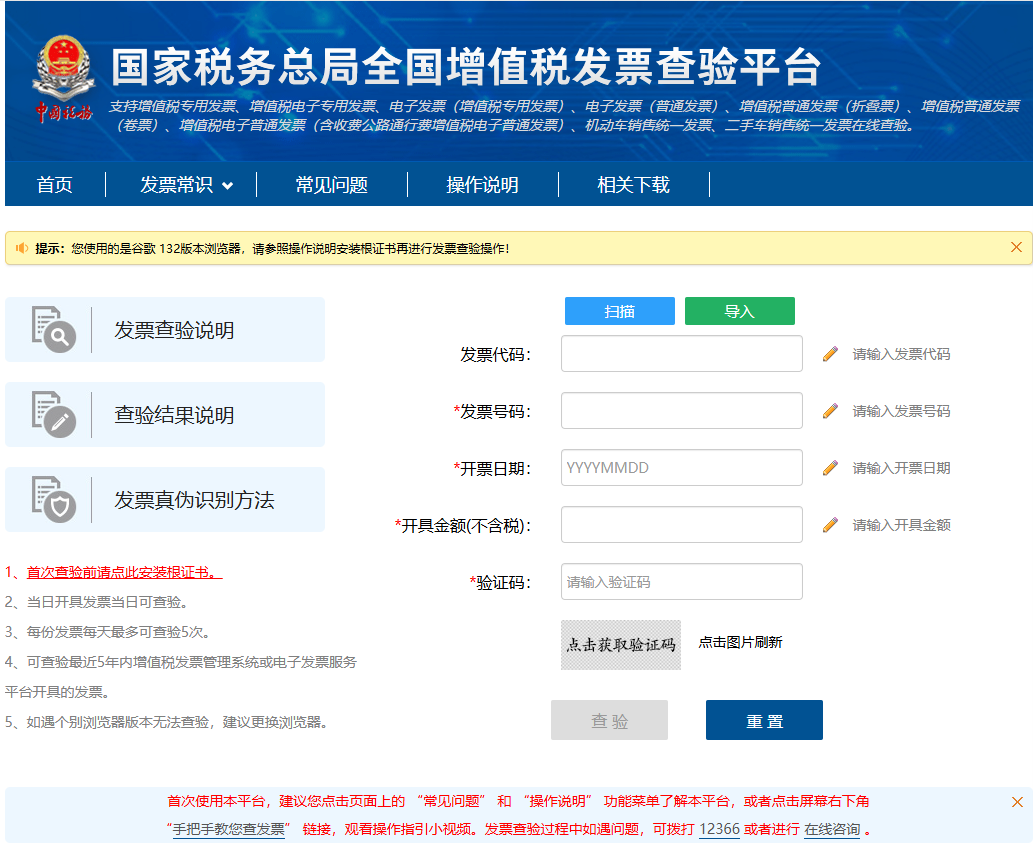The width and height of the screenshot is (1033, 850).
Task: Click the pencil icon beside 请输入开票日期
Action: 830,468
